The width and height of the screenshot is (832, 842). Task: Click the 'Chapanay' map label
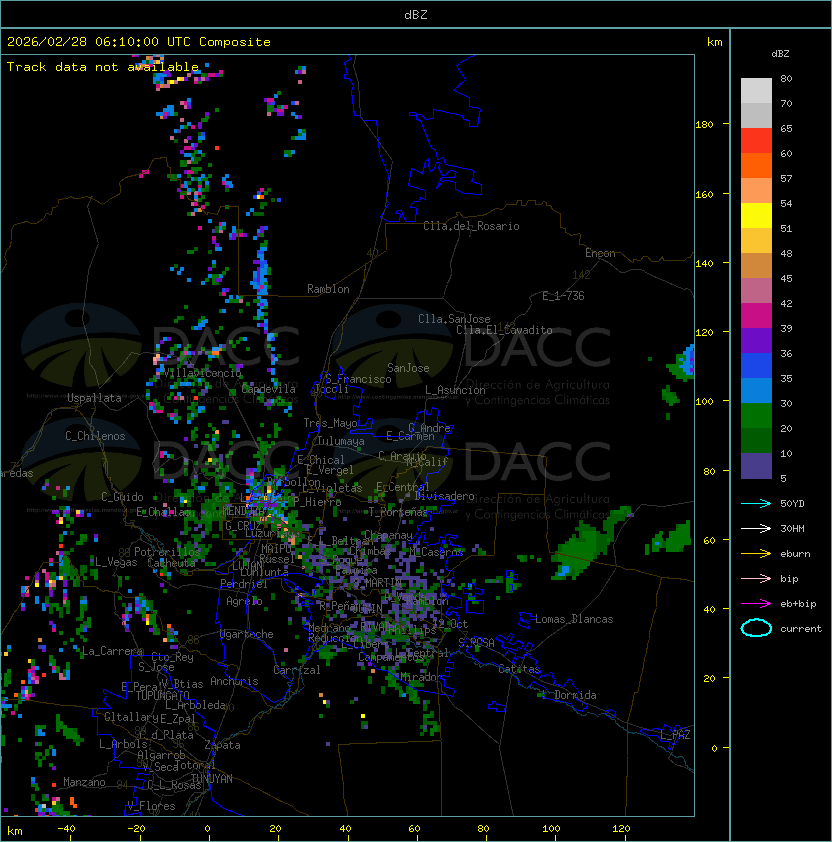pos(388,535)
